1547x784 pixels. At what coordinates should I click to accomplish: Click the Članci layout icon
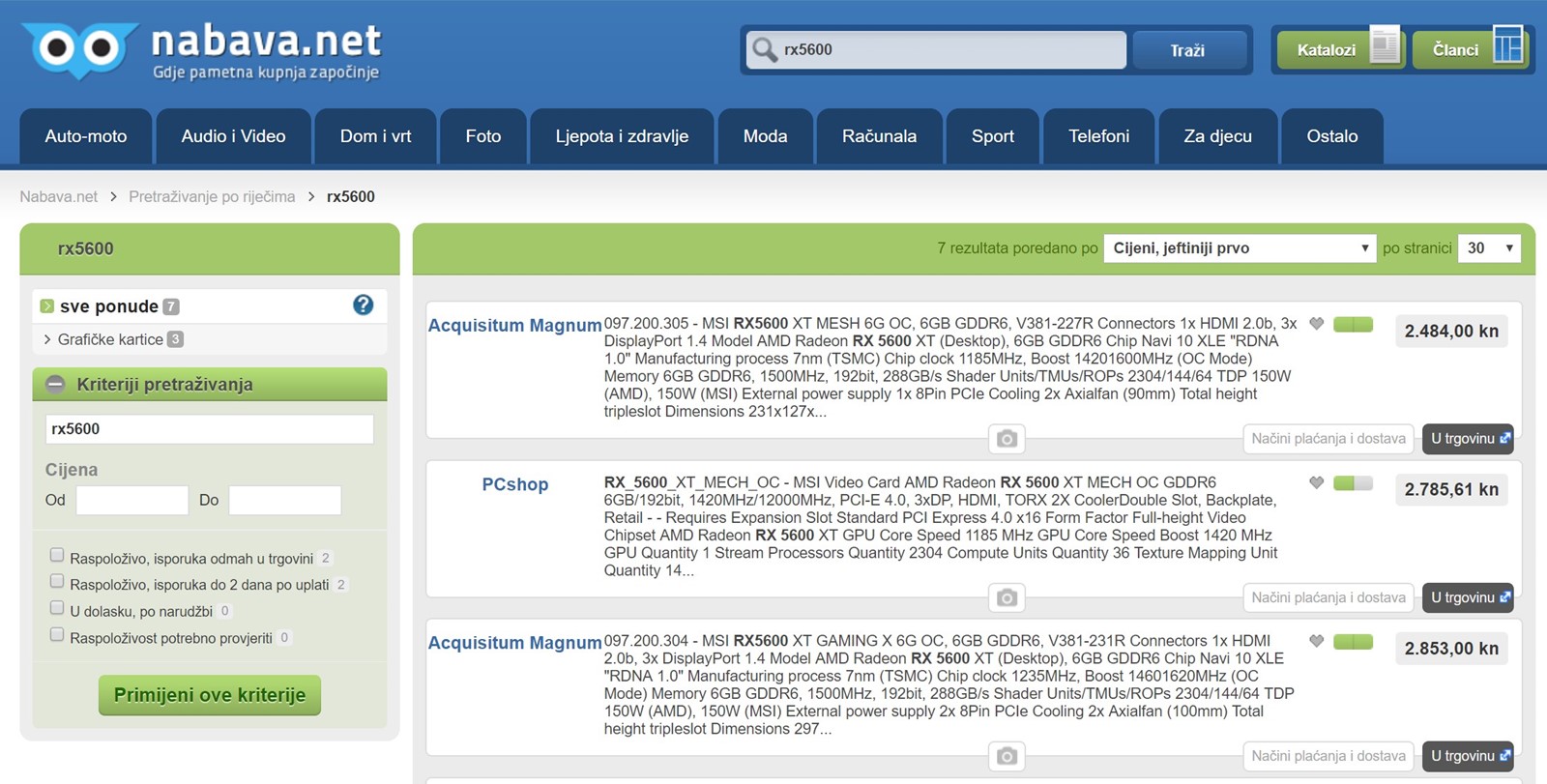coord(1507,45)
